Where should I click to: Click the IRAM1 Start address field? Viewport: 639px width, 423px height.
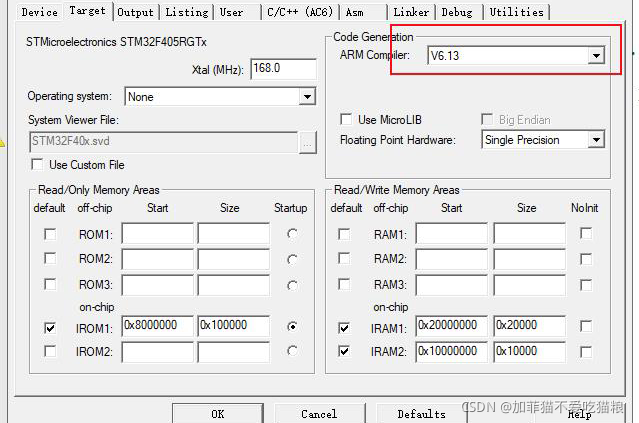452,326
